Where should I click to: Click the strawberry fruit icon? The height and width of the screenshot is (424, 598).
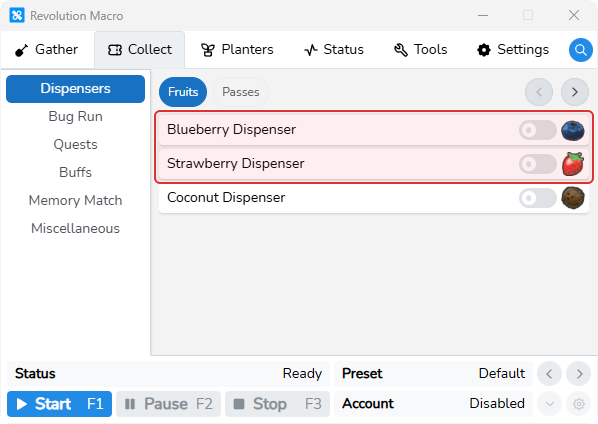pos(573,164)
